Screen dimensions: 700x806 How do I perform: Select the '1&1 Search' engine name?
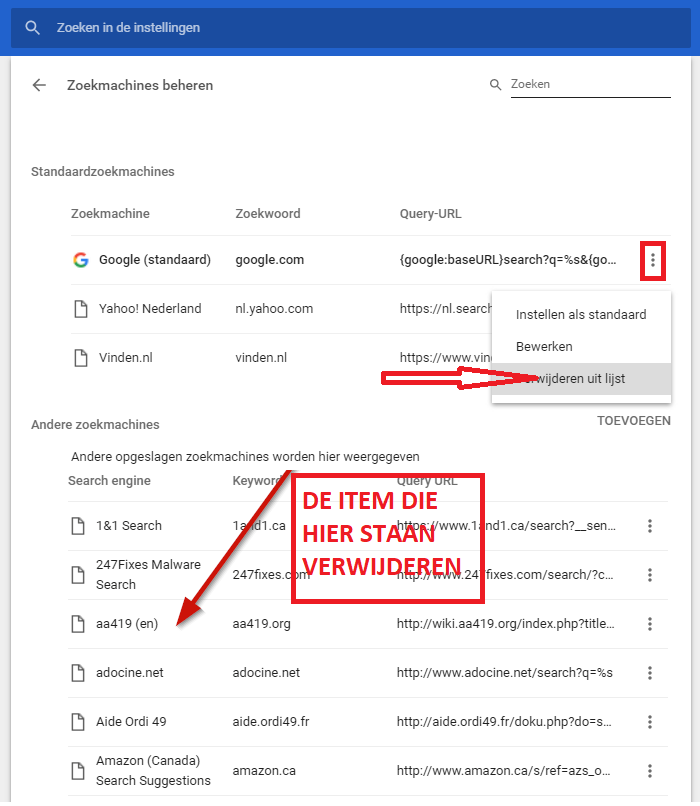pos(128,526)
